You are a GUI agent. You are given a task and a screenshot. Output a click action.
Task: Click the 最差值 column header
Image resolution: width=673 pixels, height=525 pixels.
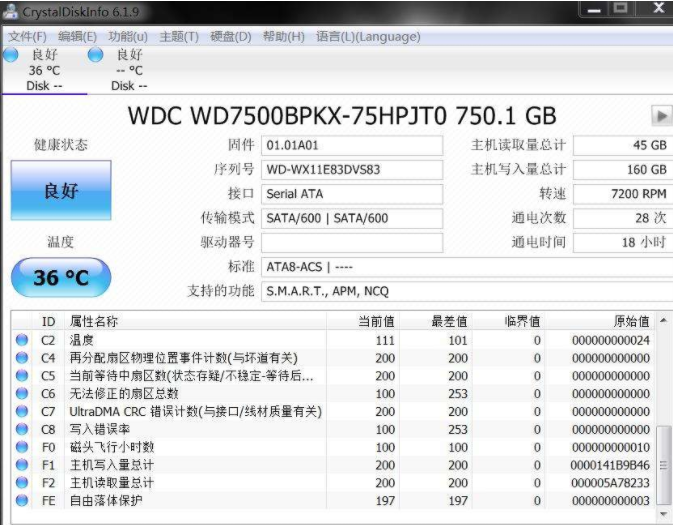(x=436, y=321)
